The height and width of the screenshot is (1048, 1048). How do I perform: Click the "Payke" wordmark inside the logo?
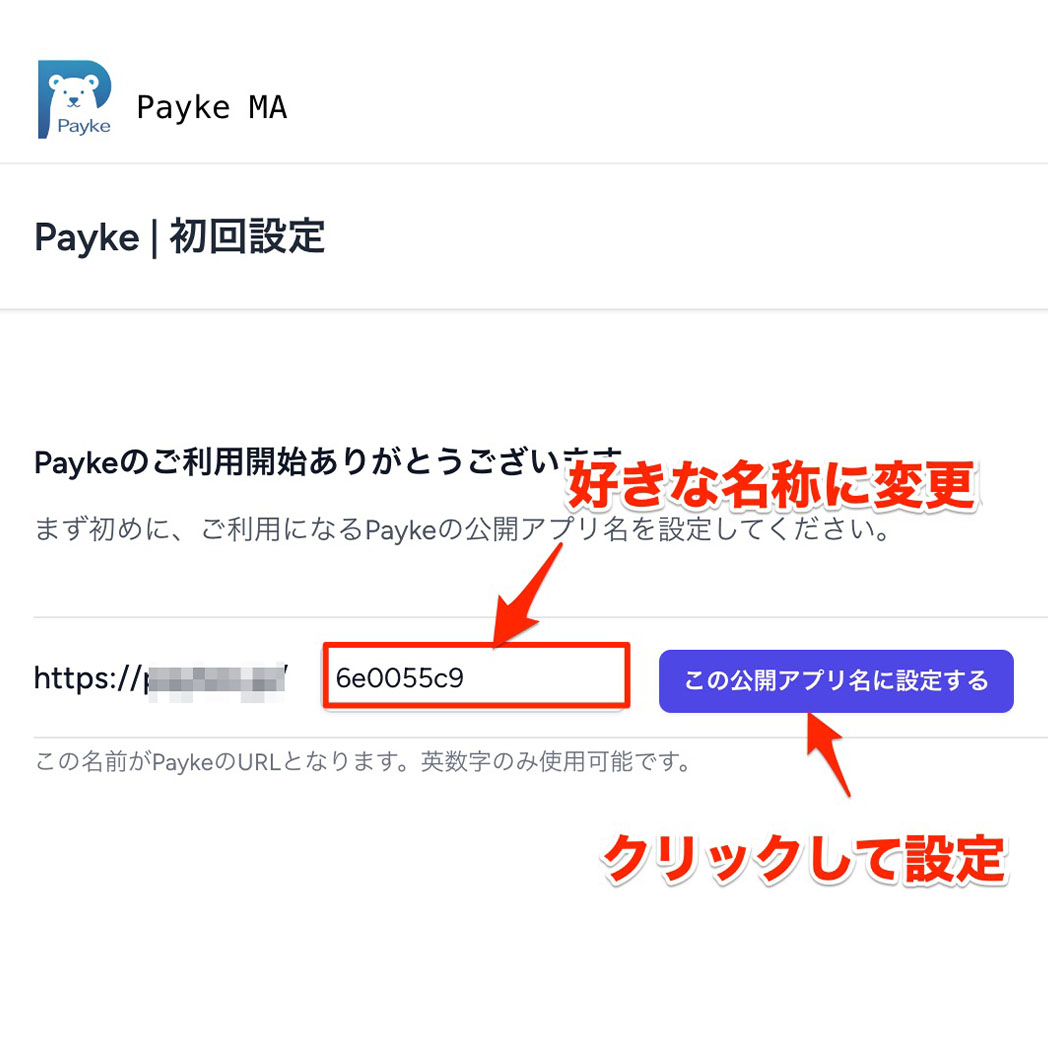pos(84,126)
